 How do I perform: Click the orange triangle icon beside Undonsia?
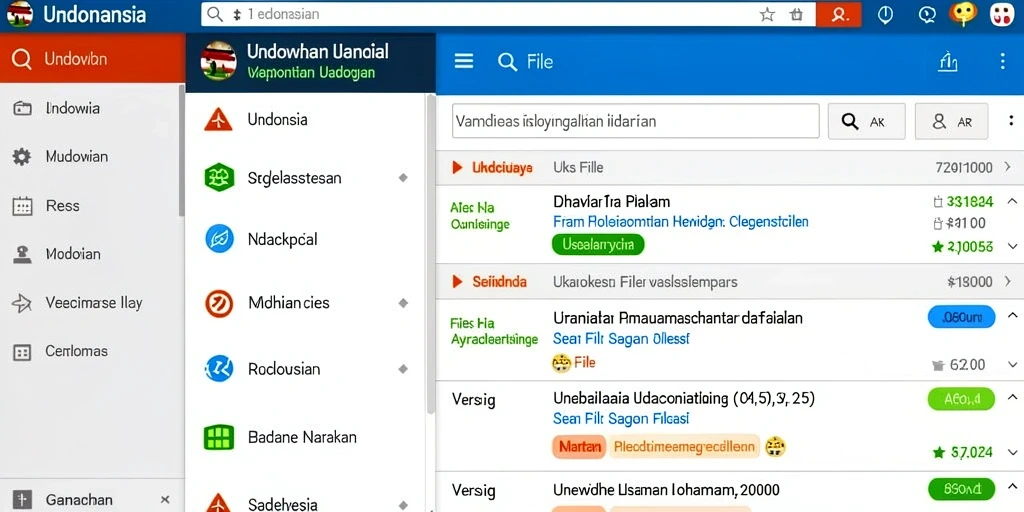[218, 120]
